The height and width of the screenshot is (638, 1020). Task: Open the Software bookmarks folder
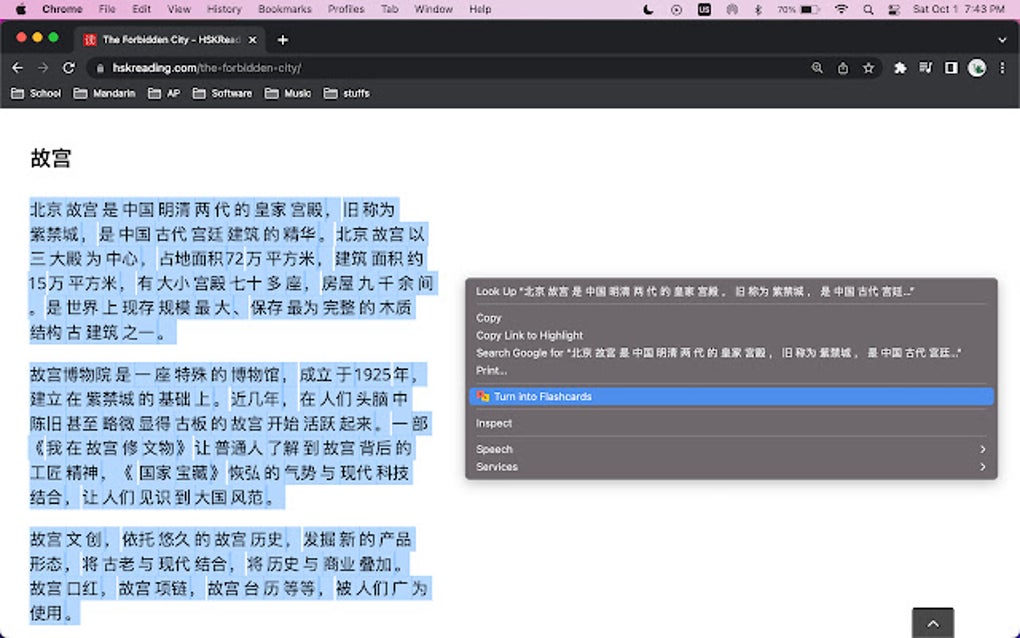tap(222, 93)
